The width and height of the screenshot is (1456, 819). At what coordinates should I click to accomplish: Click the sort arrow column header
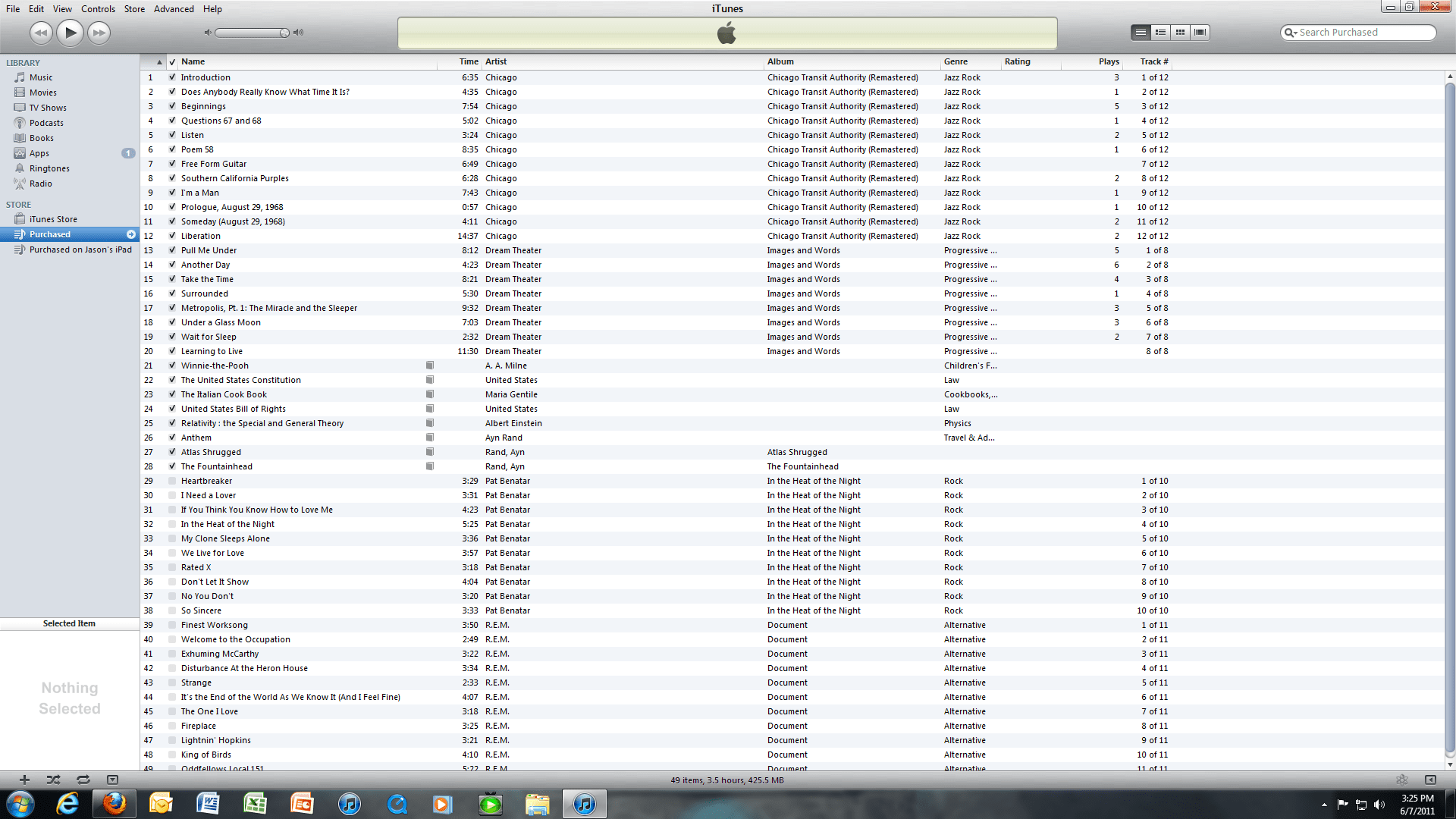coord(153,62)
